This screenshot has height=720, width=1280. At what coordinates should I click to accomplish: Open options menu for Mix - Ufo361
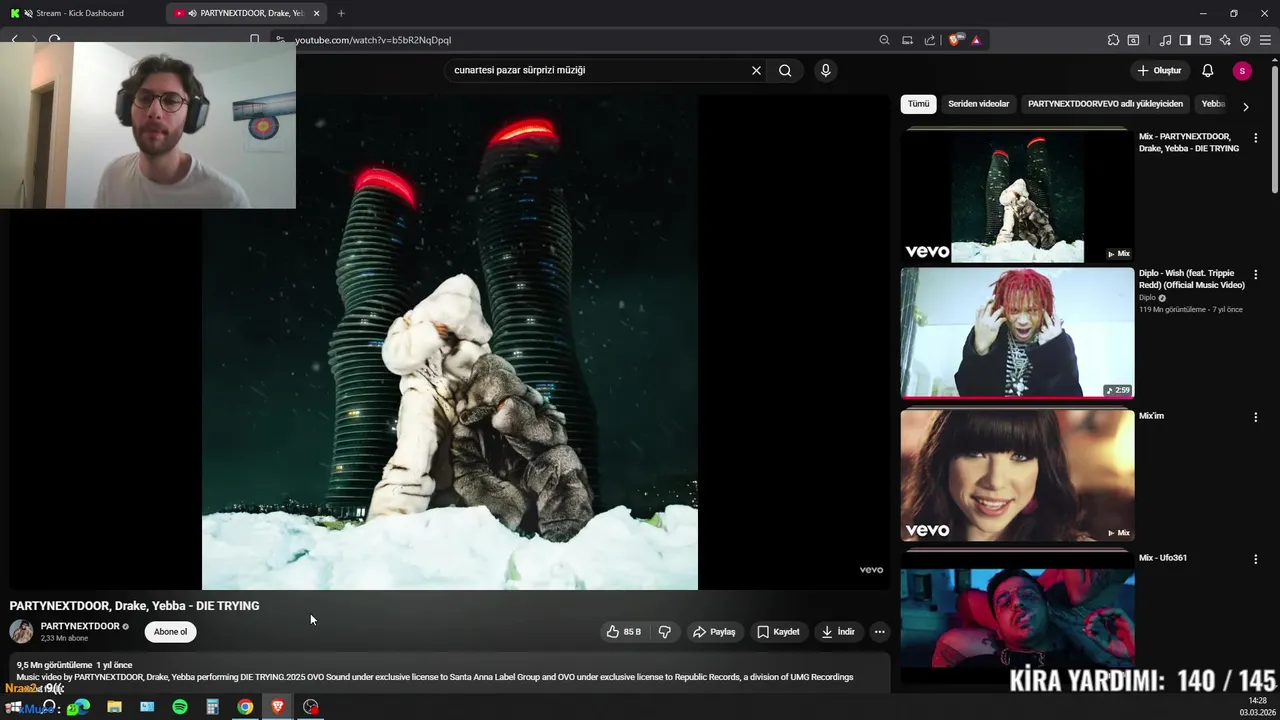(1256, 559)
